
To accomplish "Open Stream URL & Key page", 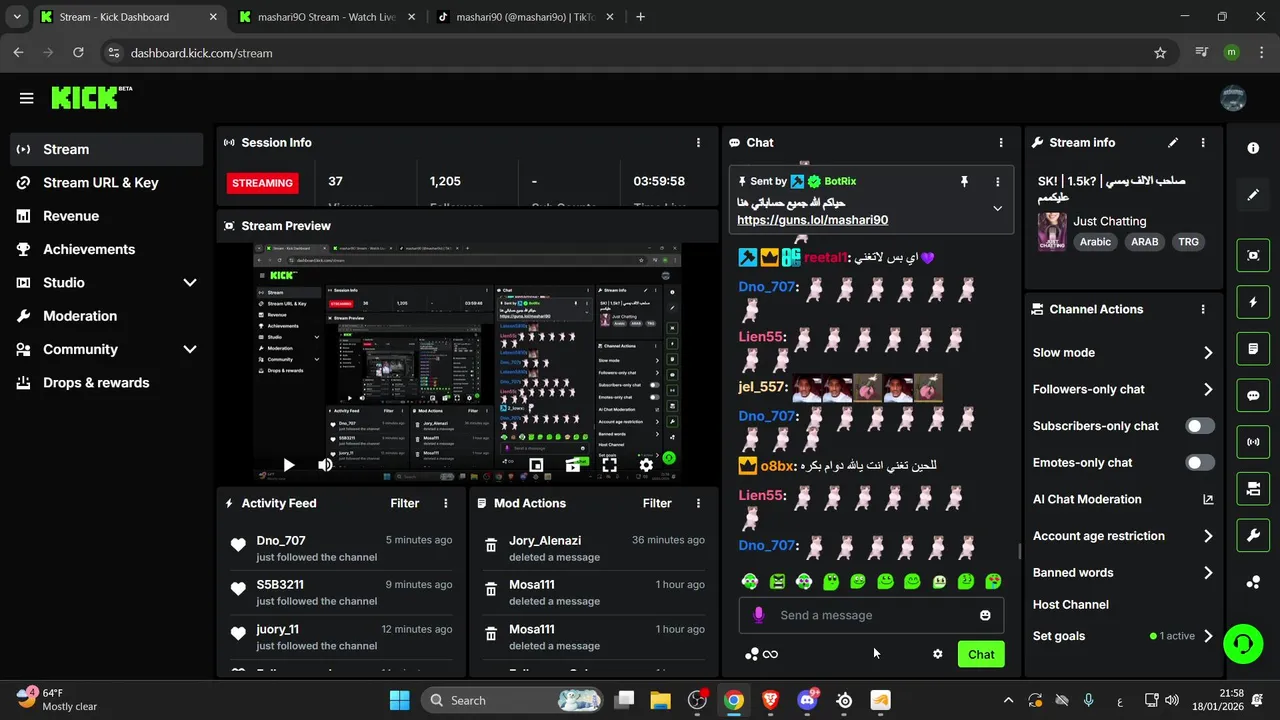I will point(107,183).
